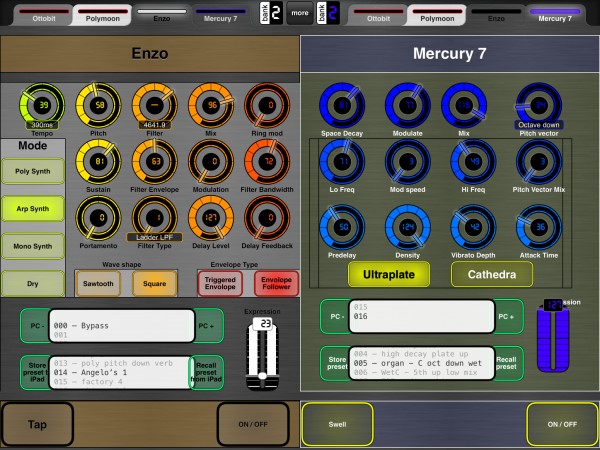The height and width of the screenshot is (450, 600).
Task: Click the Mercury 7 Swell footswitch
Action: 338,424
